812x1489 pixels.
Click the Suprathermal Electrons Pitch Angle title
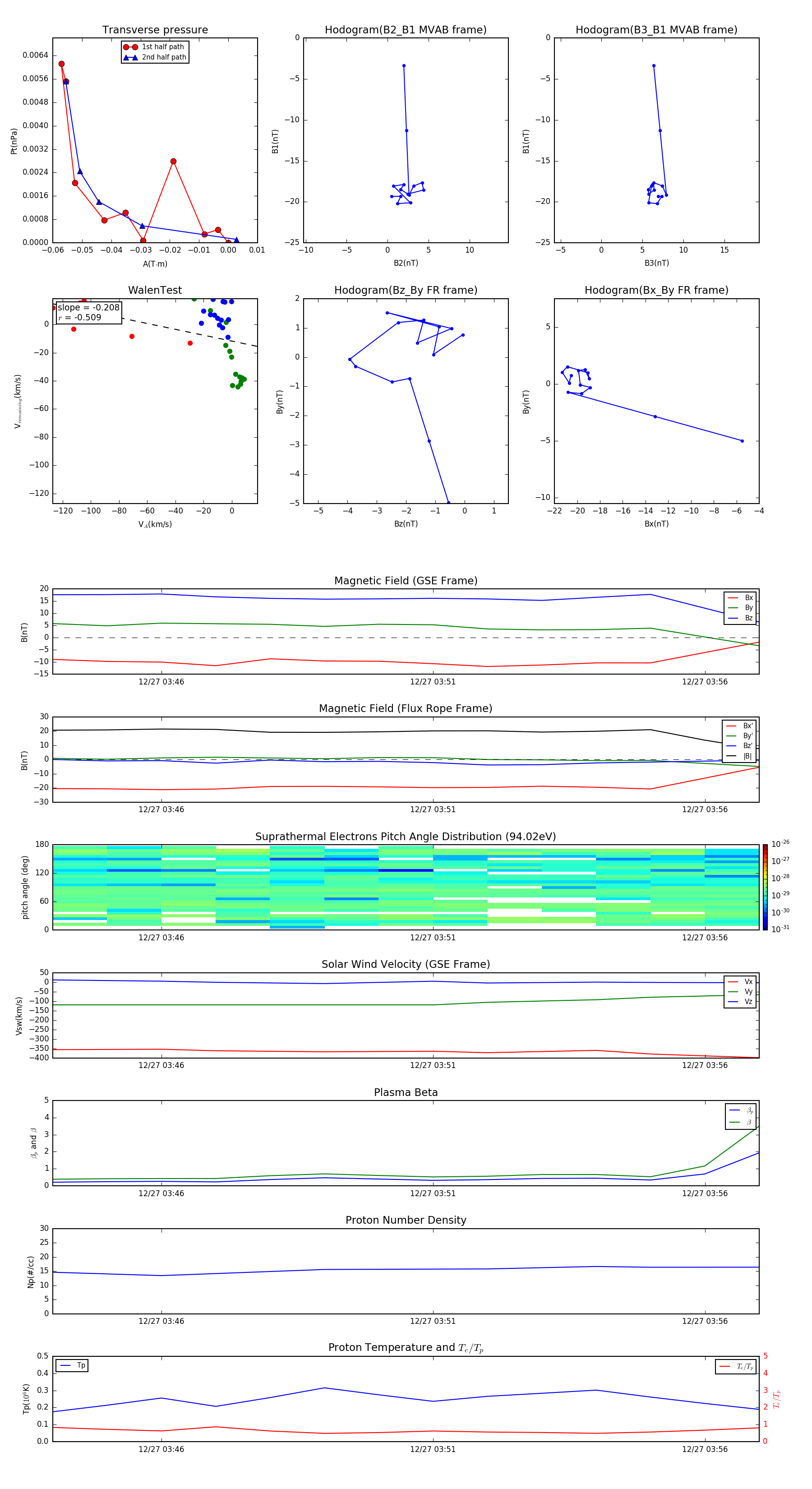[406, 837]
